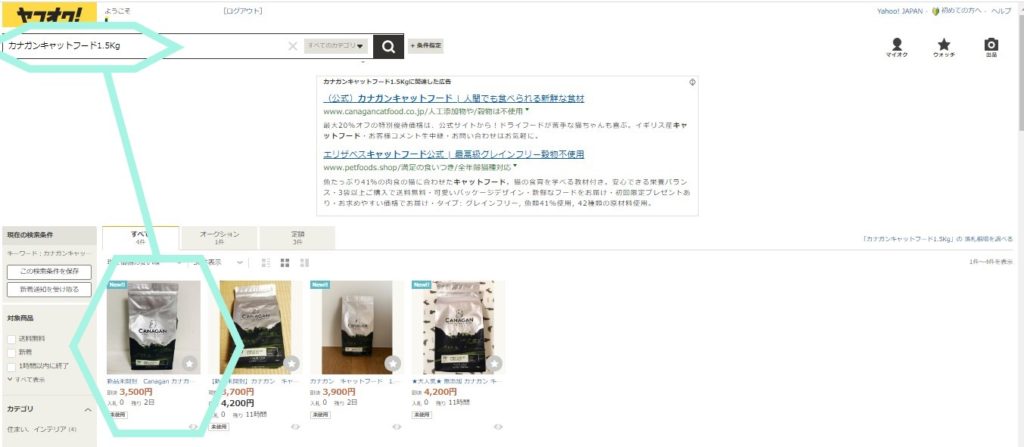Open the すべてのカテゴリ category dropdown

(336, 46)
